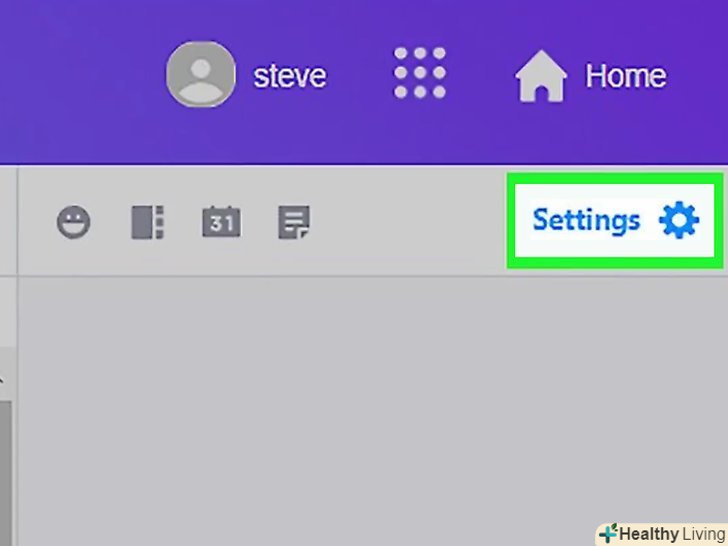Click blank purple header left of avatar
This screenshot has width=728, height=546.
[x=79, y=81]
